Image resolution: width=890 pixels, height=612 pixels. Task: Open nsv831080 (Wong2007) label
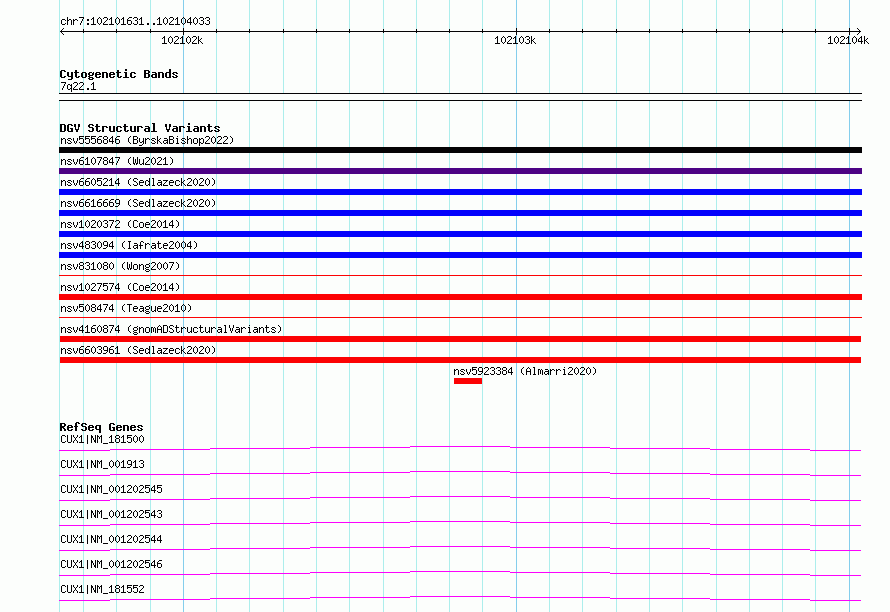(x=120, y=266)
